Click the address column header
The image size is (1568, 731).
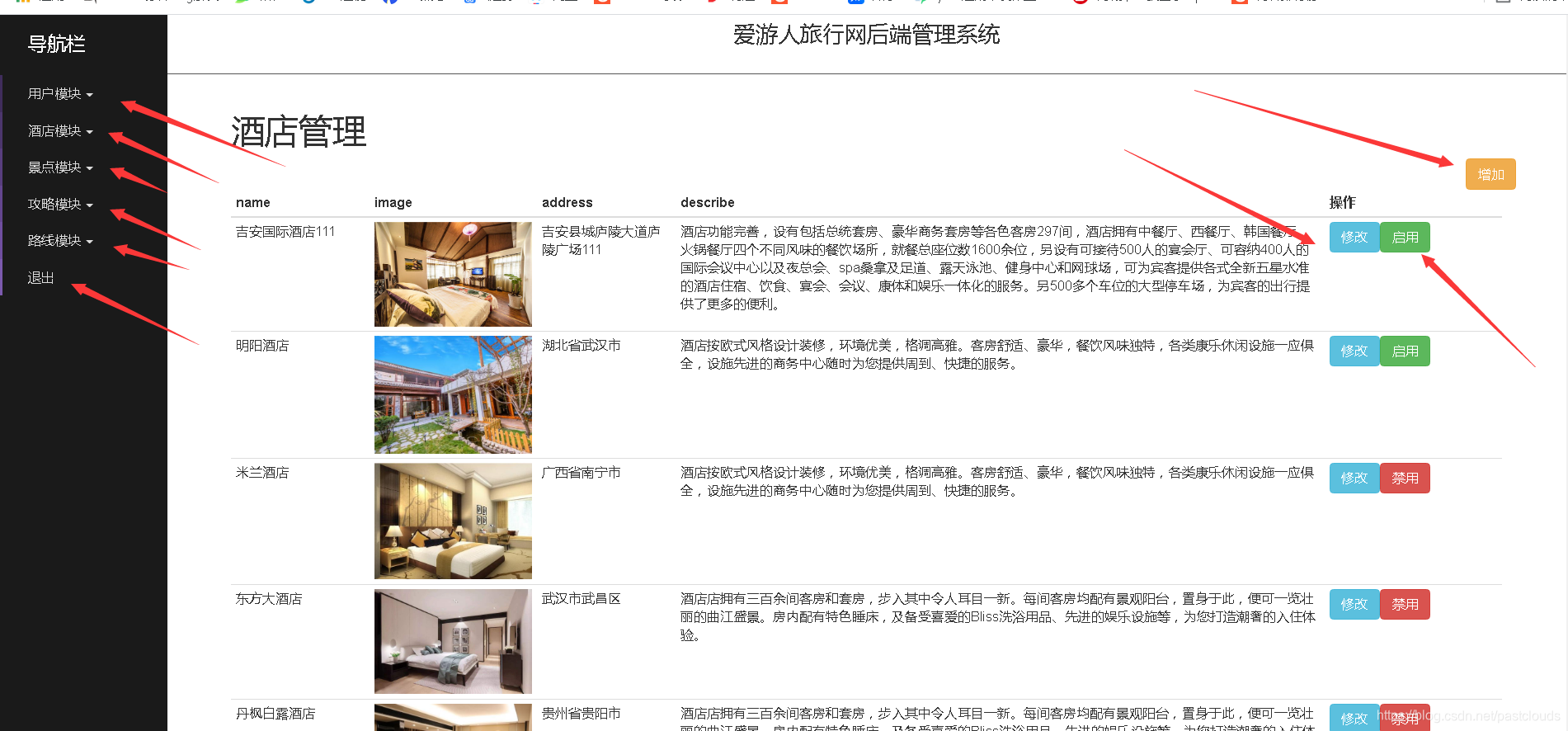tap(567, 202)
